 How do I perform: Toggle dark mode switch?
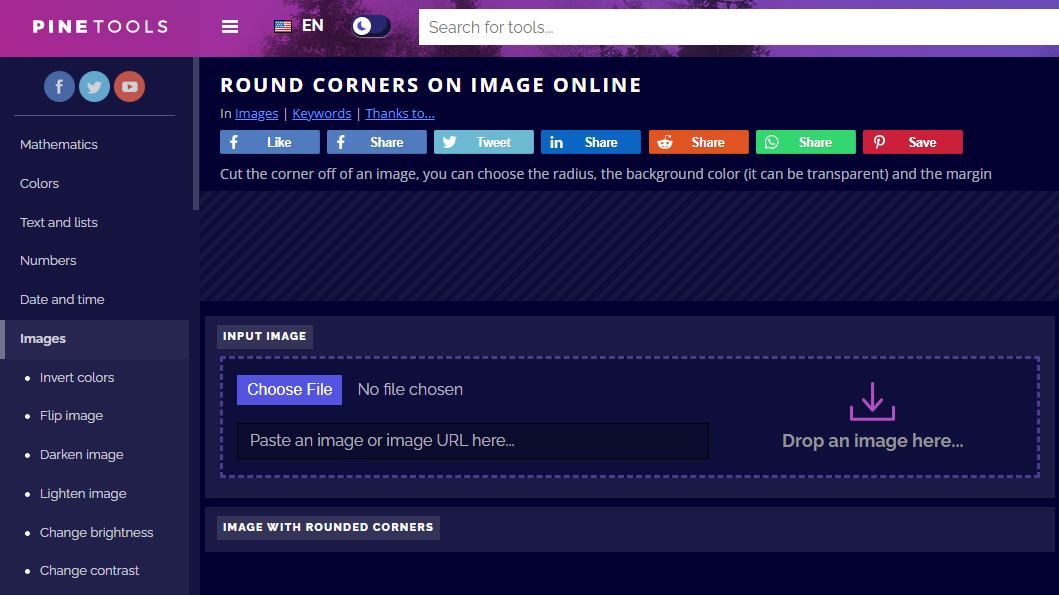[371, 26]
